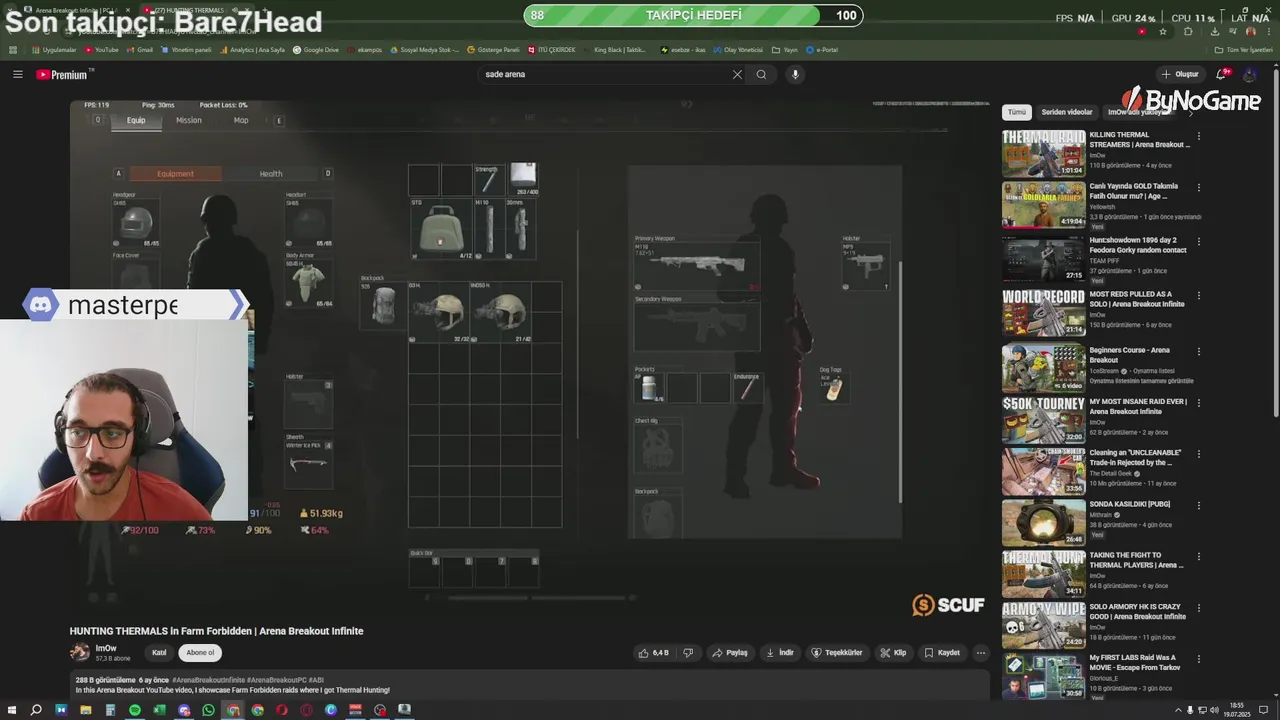Open options for 'Canlı Yayında GOLD Takımla' video

tap(1198, 187)
